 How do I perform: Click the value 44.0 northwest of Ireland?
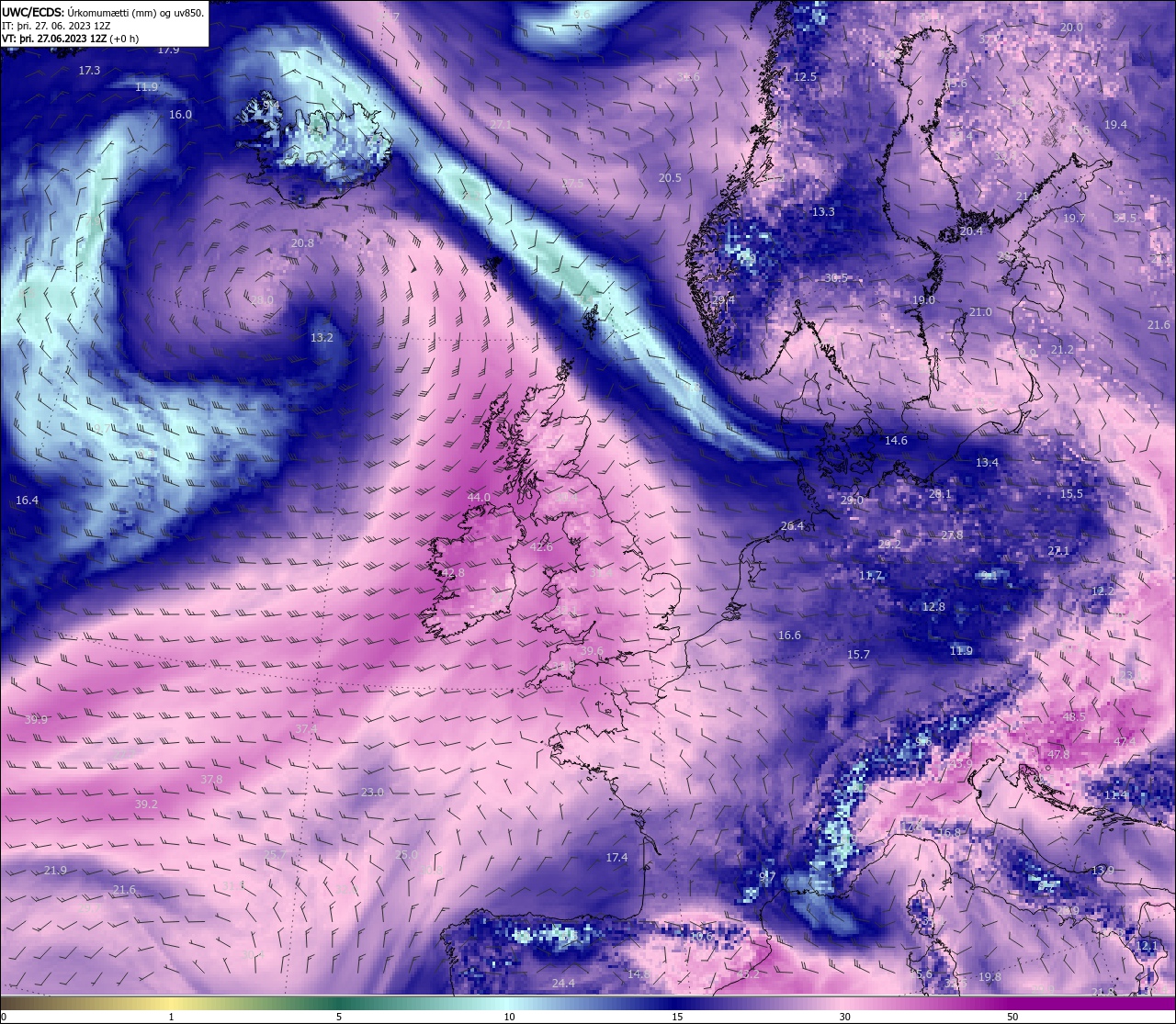pyautogui.click(x=479, y=497)
